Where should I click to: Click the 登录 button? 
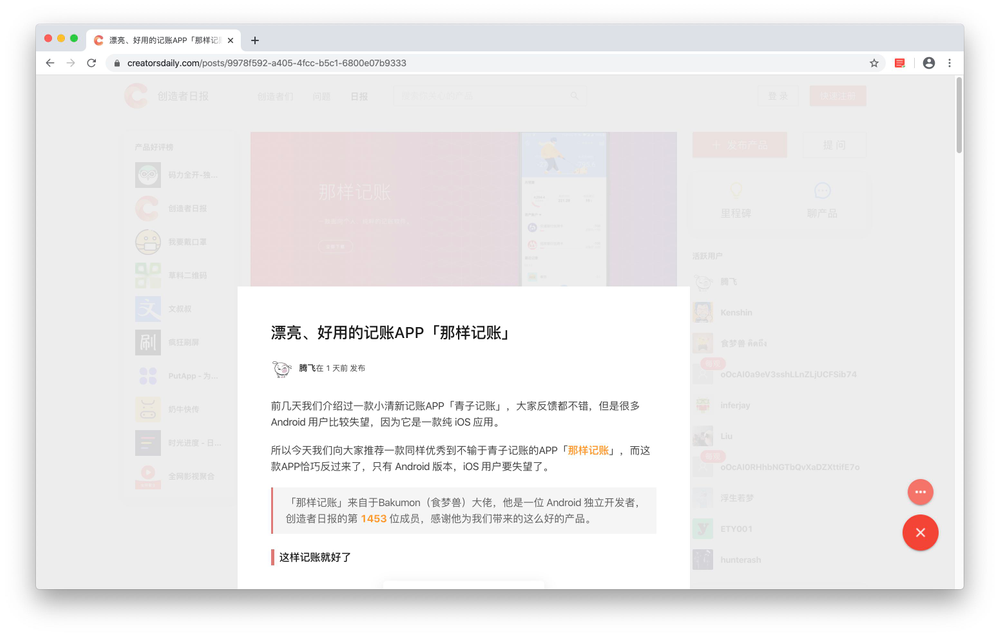777,96
